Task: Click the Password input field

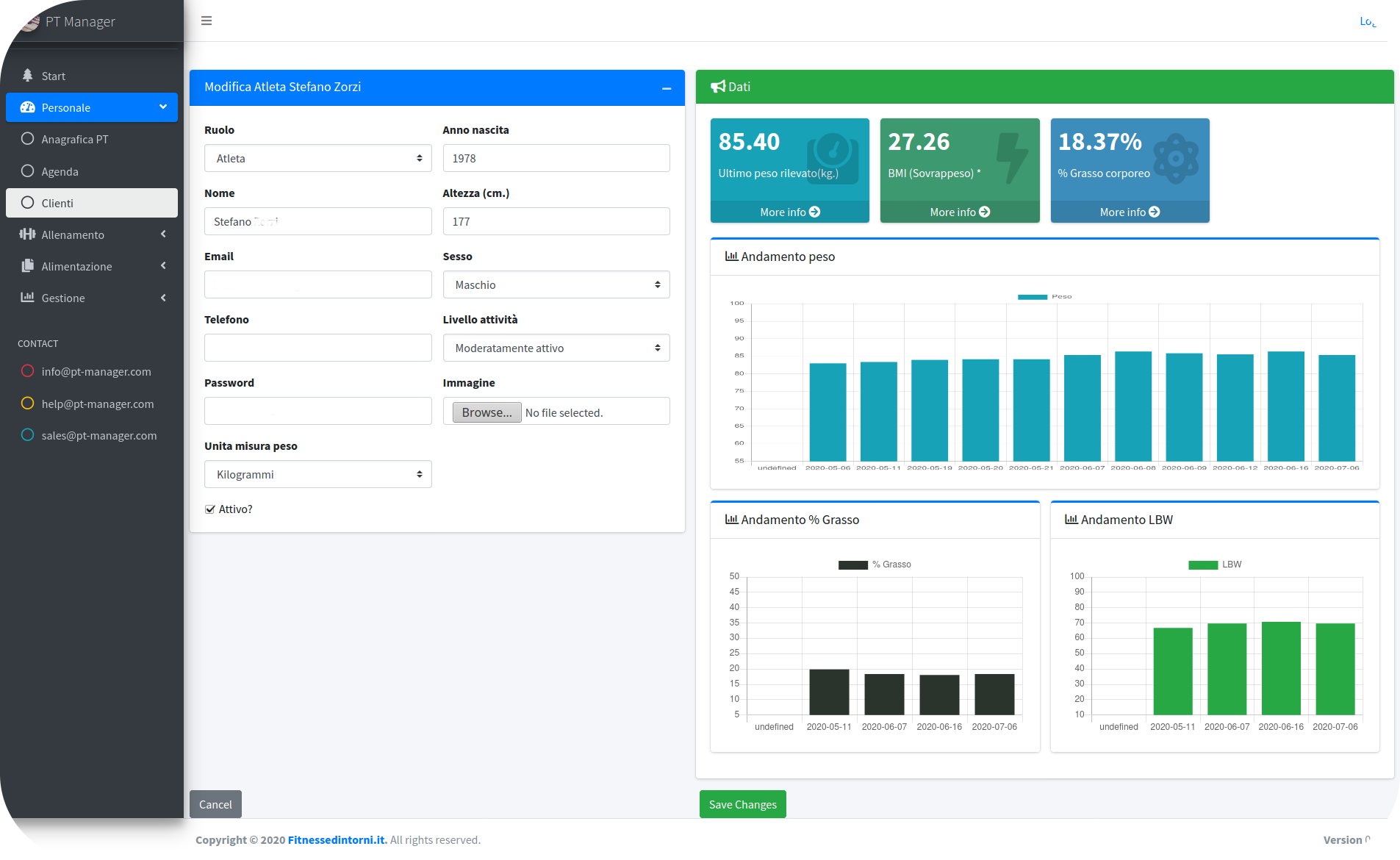Action: [318, 411]
